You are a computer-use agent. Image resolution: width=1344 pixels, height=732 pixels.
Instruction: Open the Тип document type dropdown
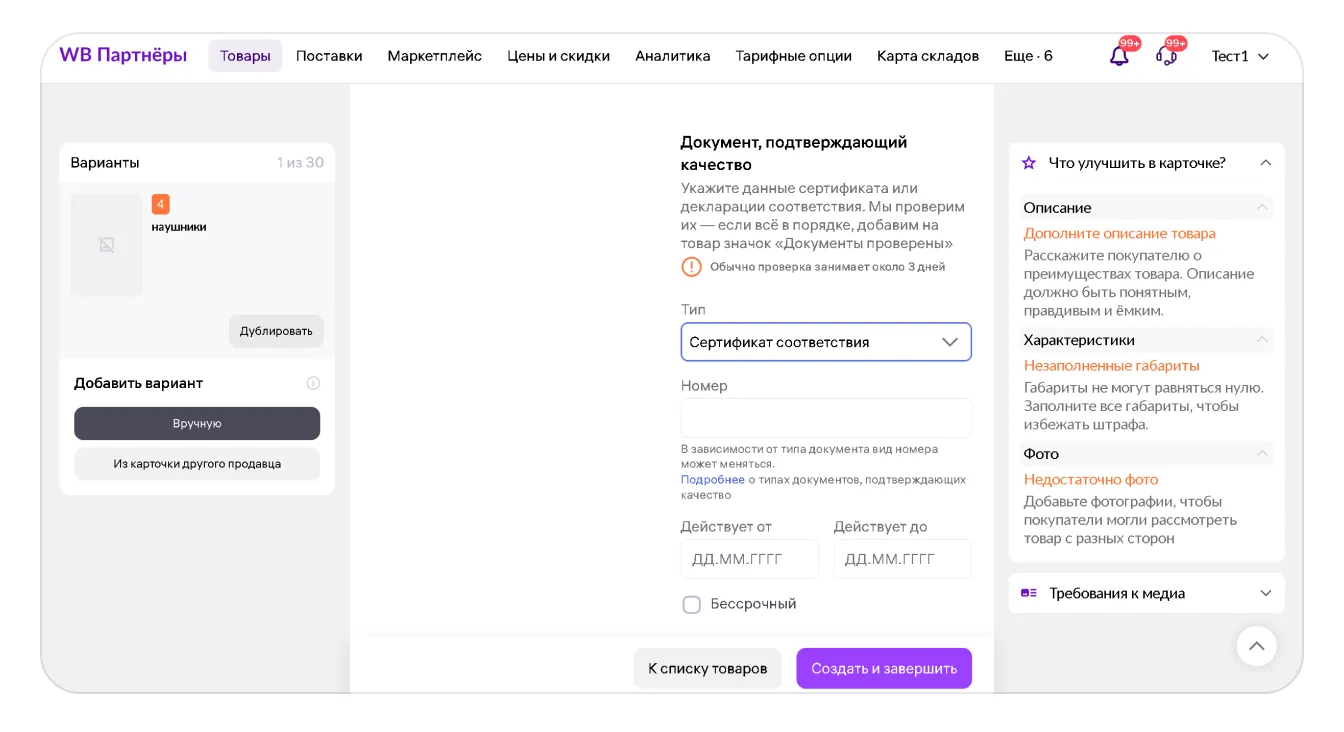(826, 342)
